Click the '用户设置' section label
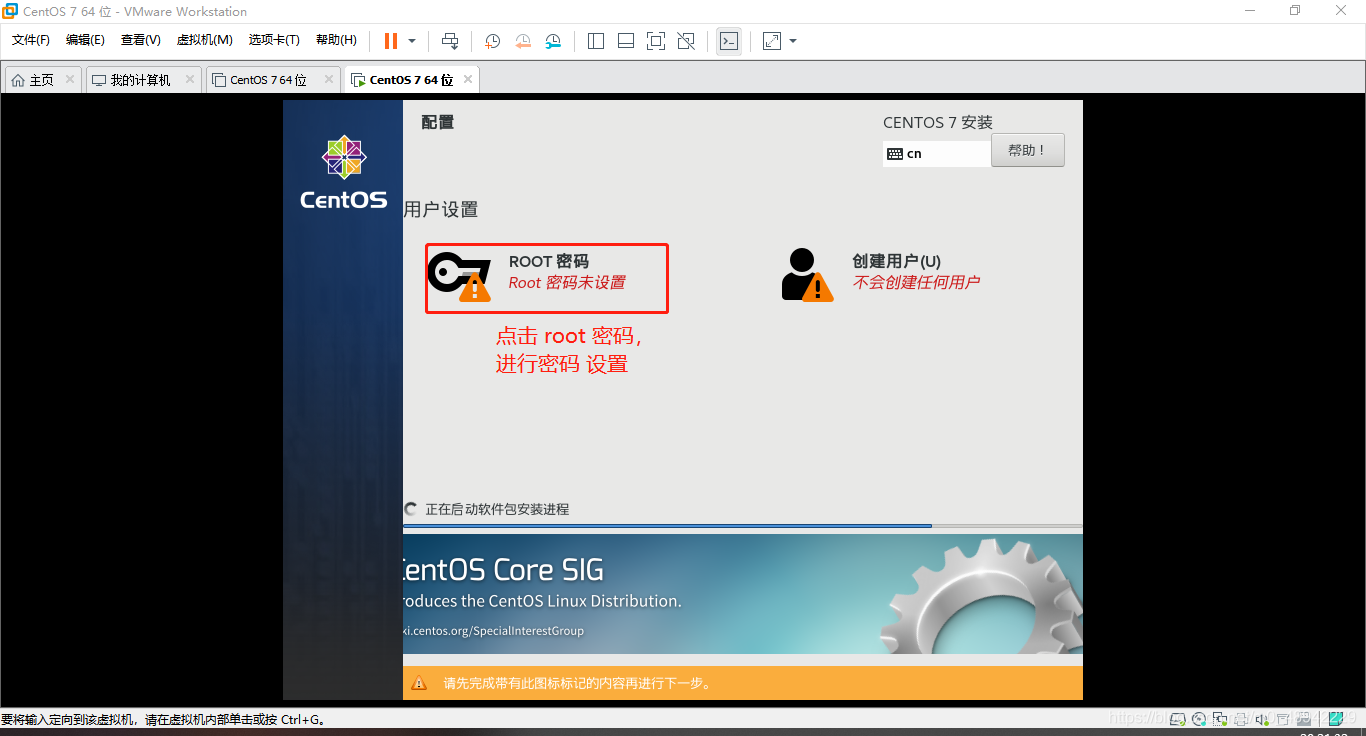 [441, 209]
